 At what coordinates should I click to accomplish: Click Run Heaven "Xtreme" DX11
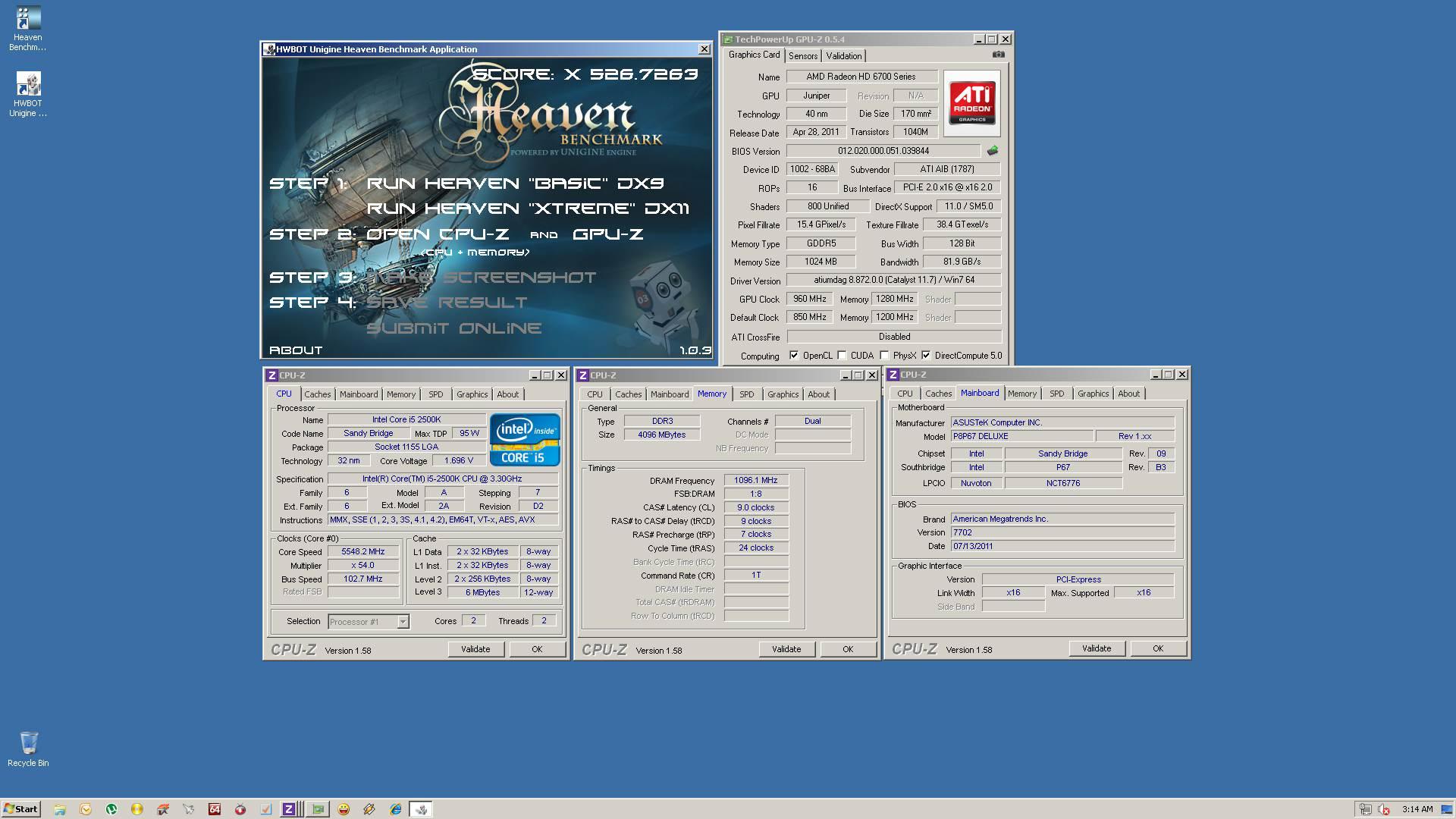point(528,209)
